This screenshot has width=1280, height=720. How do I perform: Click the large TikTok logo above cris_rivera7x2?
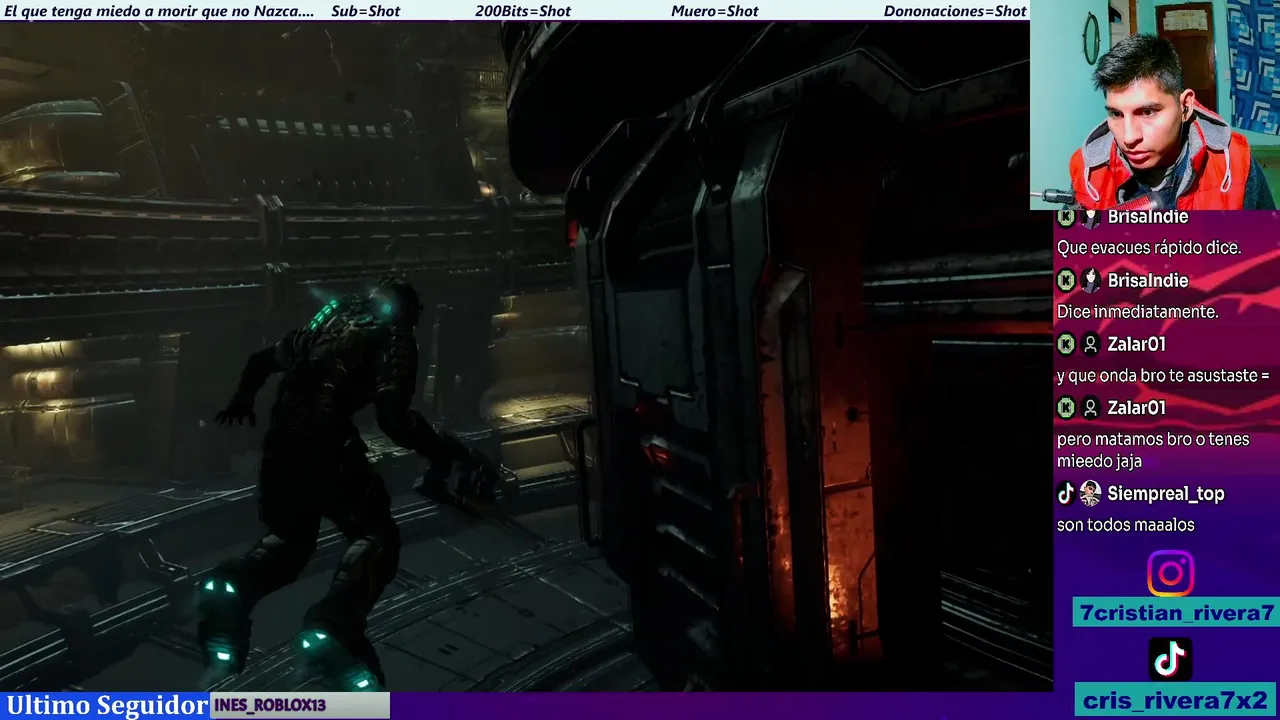pyautogui.click(x=1170, y=659)
